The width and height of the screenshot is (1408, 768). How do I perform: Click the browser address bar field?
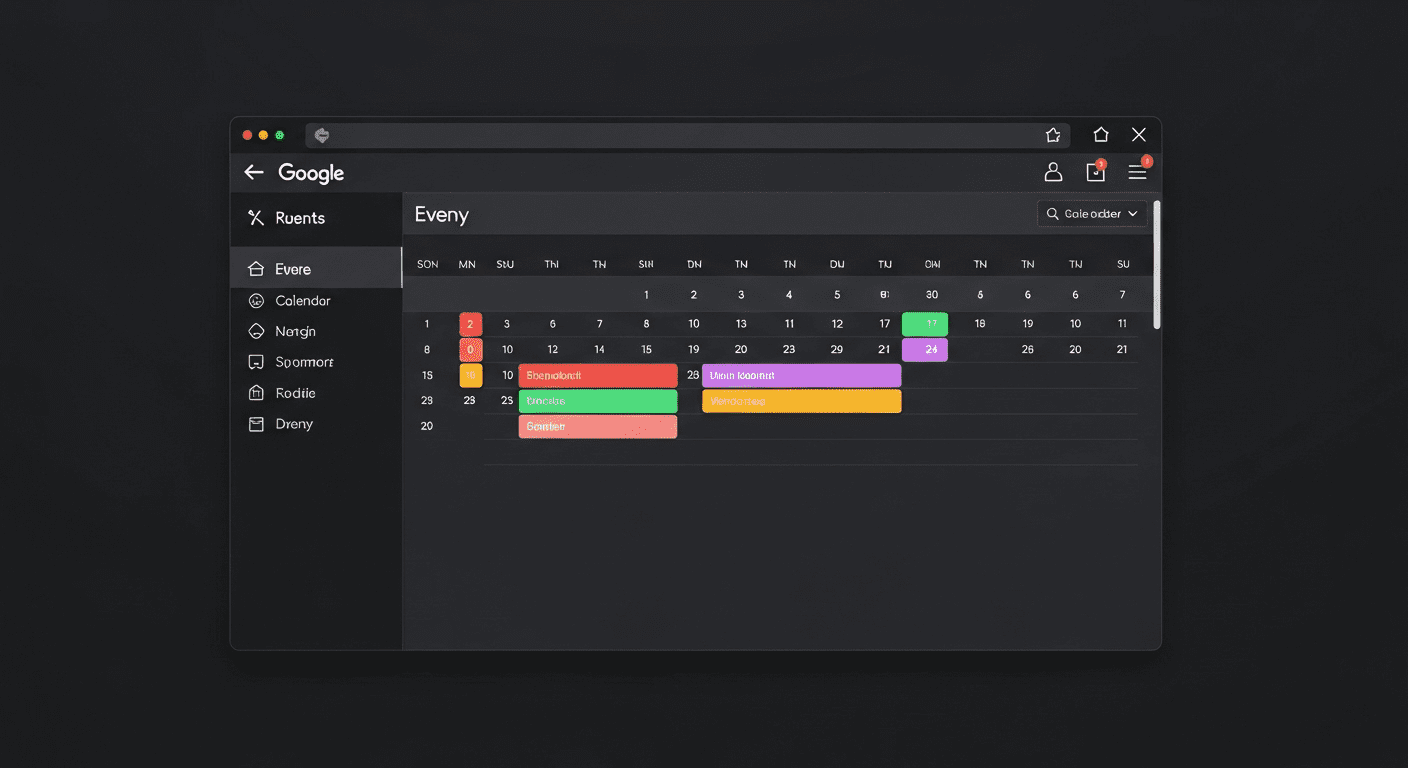[687, 135]
